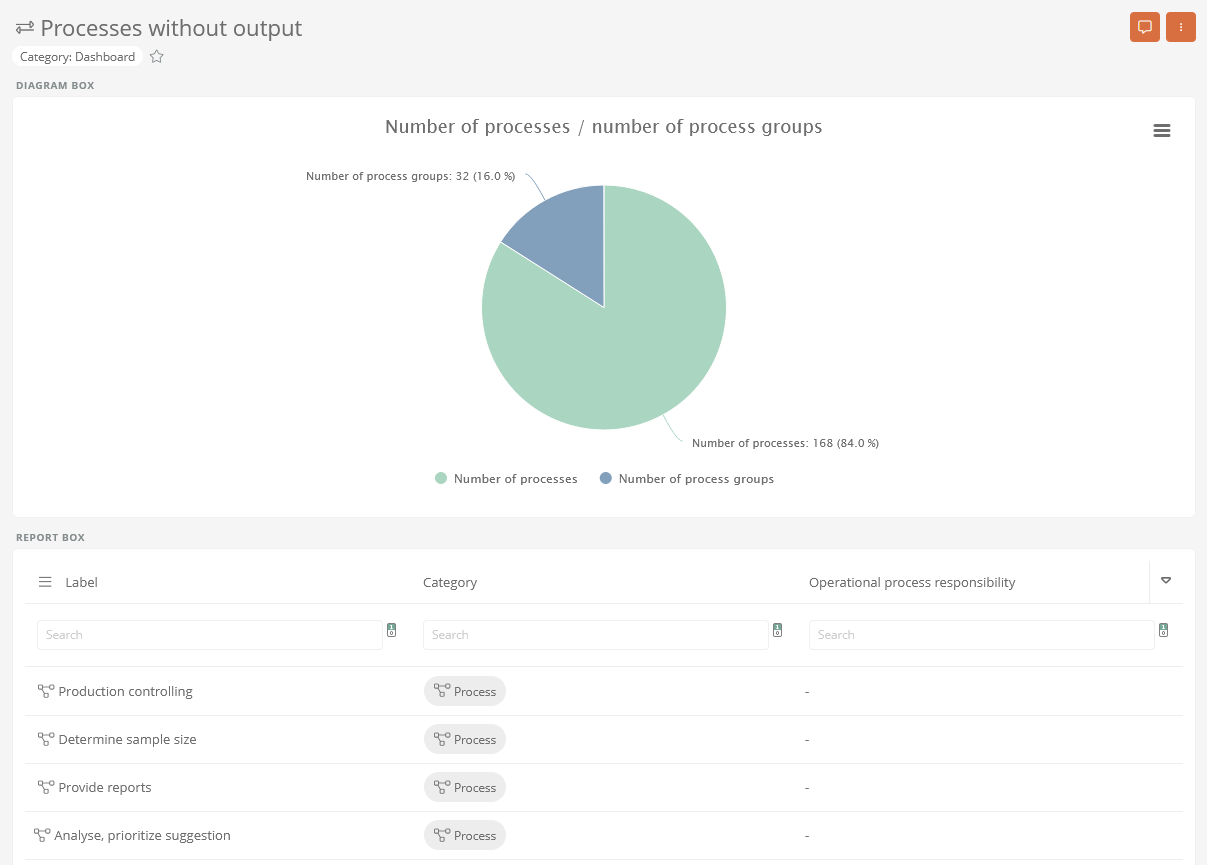The width and height of the screenshot is (1207, 865).
Task: Open filter icon next to responsibility search
Action: [1163, 630]
